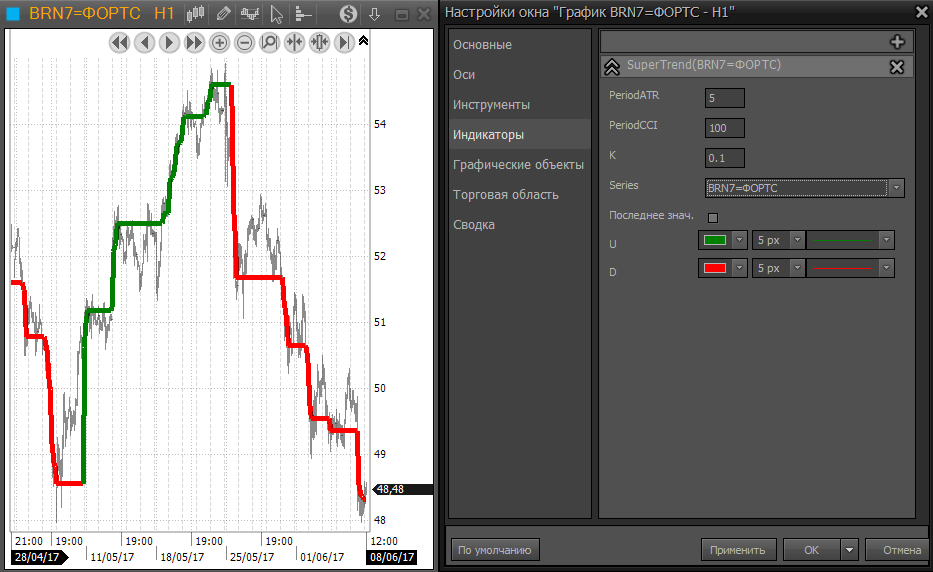Click the dollar sign trading icon
Viewport: 933px width, 572px height.
348,14
